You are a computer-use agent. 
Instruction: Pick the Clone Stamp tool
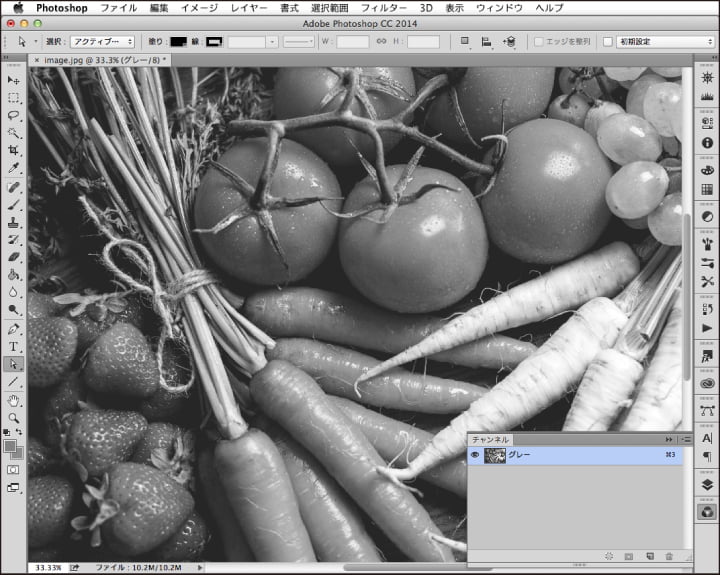click(x=14, y=222)
